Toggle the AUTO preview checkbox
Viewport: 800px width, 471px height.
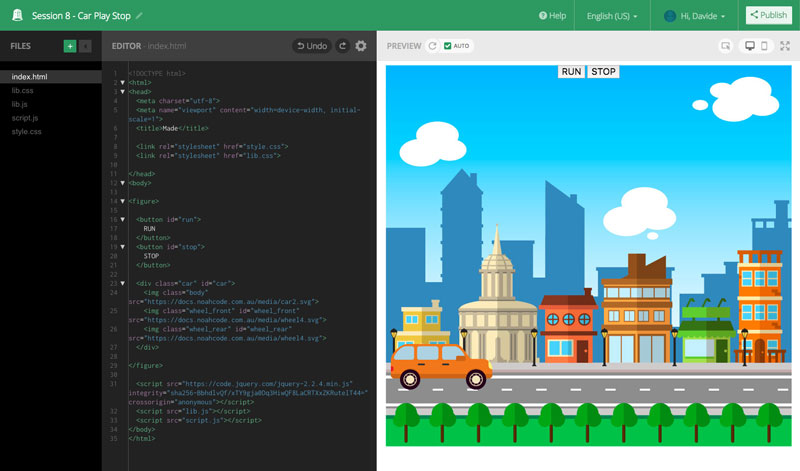(447, 46)
